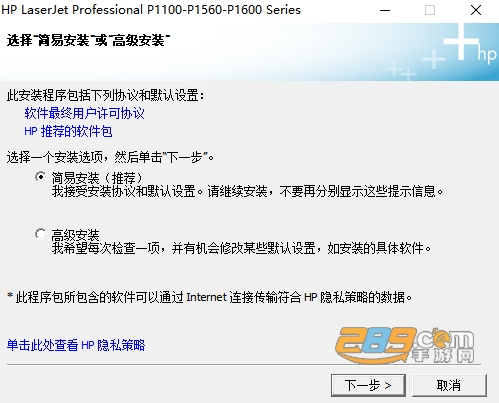The width and height of the screenshot is (499, 403).
Task: Open the HP 推荐的软件包 link
Action: [x=68, y=131]
